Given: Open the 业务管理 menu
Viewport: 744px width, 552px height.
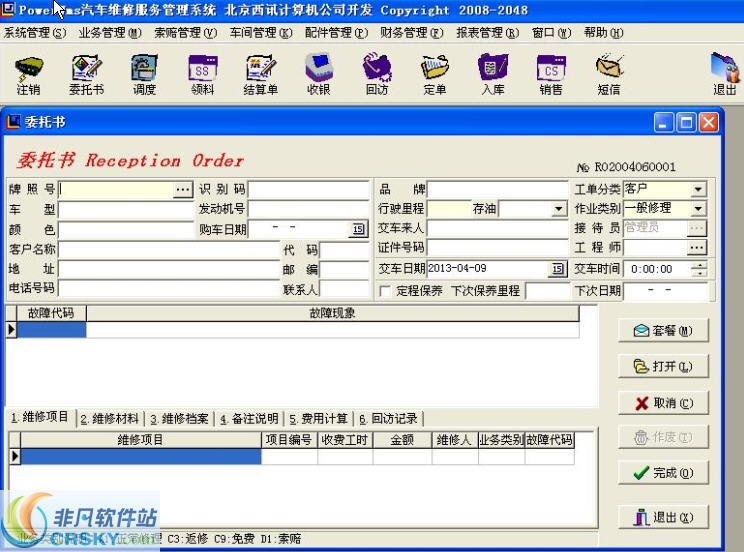Looking at the screenshot, I should click(x=110, y=33).
